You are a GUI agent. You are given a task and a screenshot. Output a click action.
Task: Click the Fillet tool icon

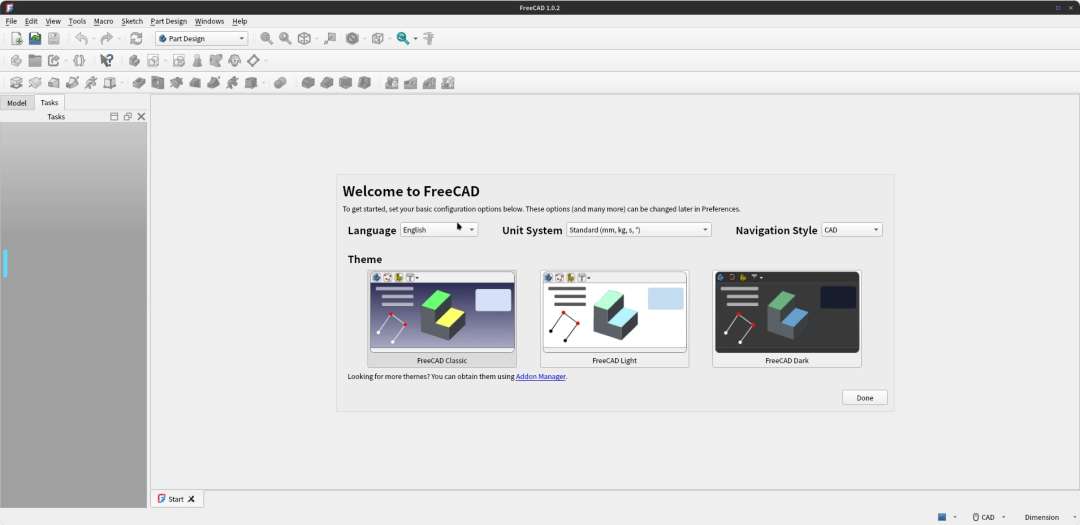point(308,83)
